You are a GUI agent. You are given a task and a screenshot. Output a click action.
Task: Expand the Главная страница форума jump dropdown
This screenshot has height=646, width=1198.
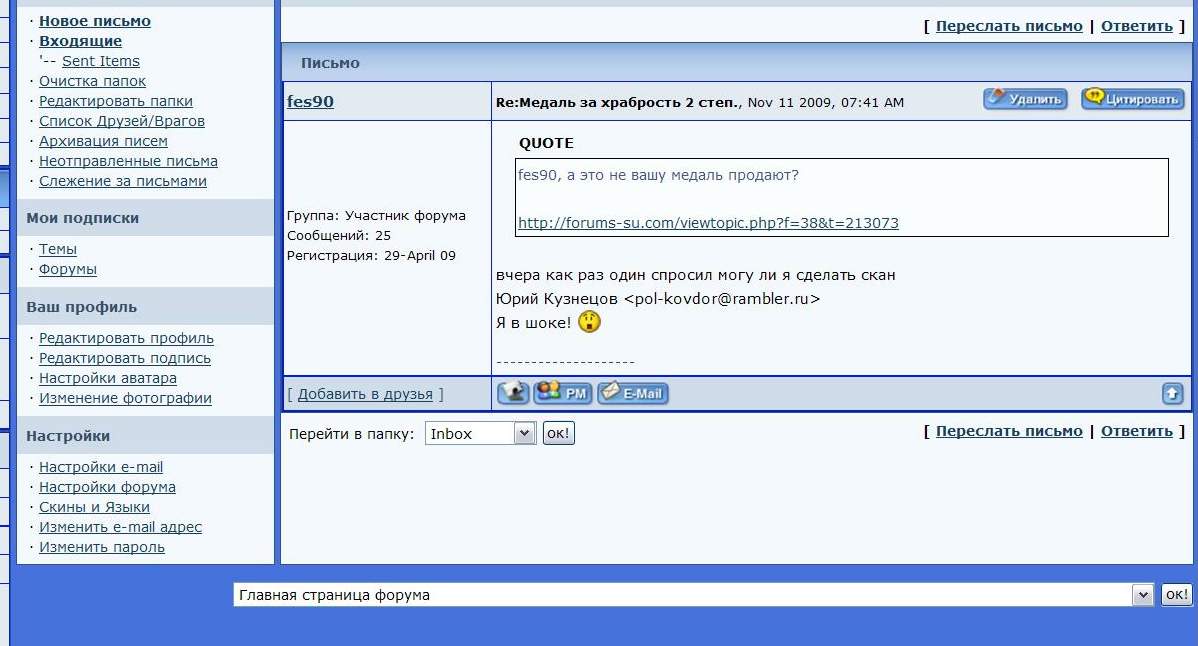tap(1143, 595)
